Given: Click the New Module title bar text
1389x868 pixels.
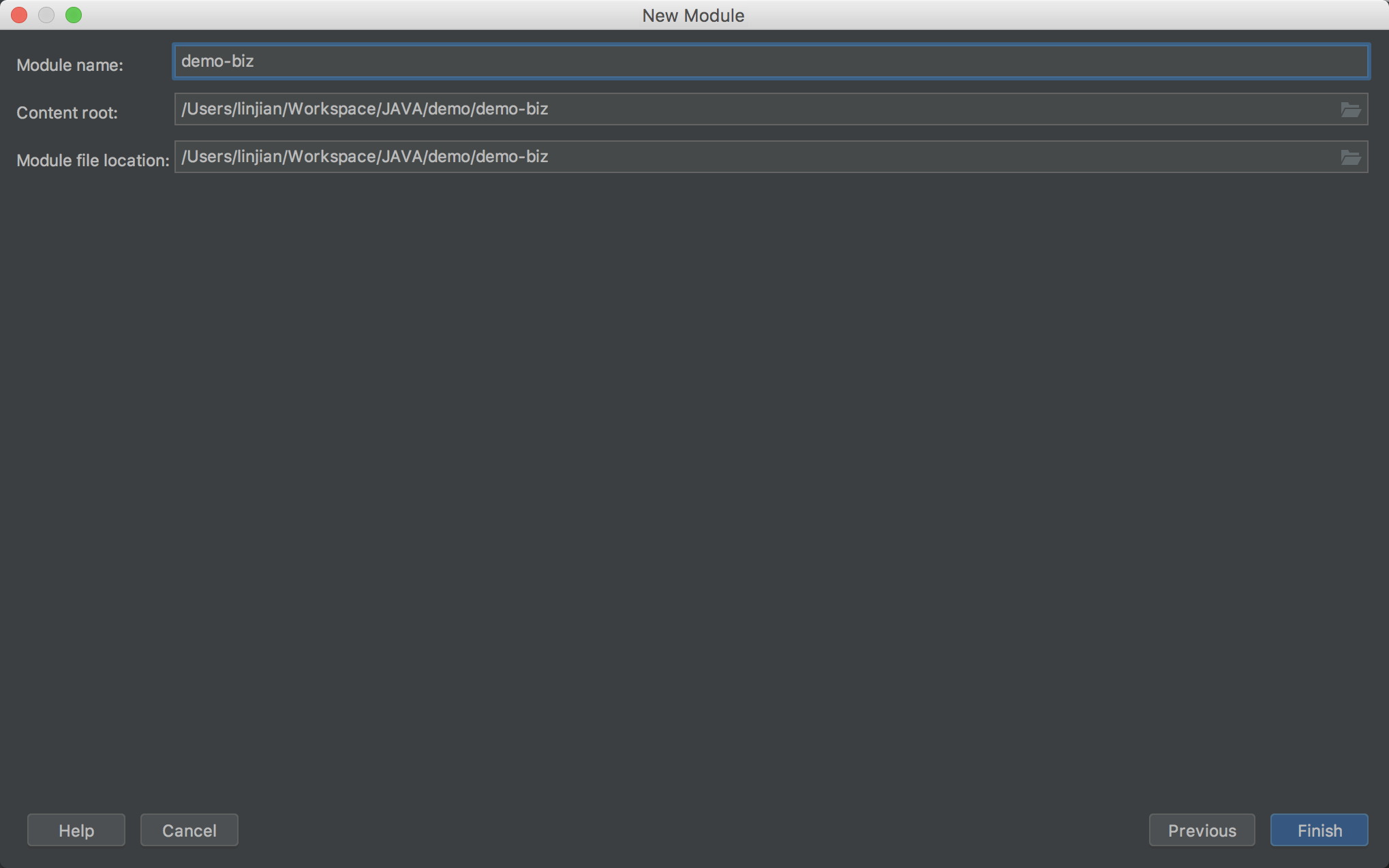Looking at the screenshot, I should tap(693, 15).
